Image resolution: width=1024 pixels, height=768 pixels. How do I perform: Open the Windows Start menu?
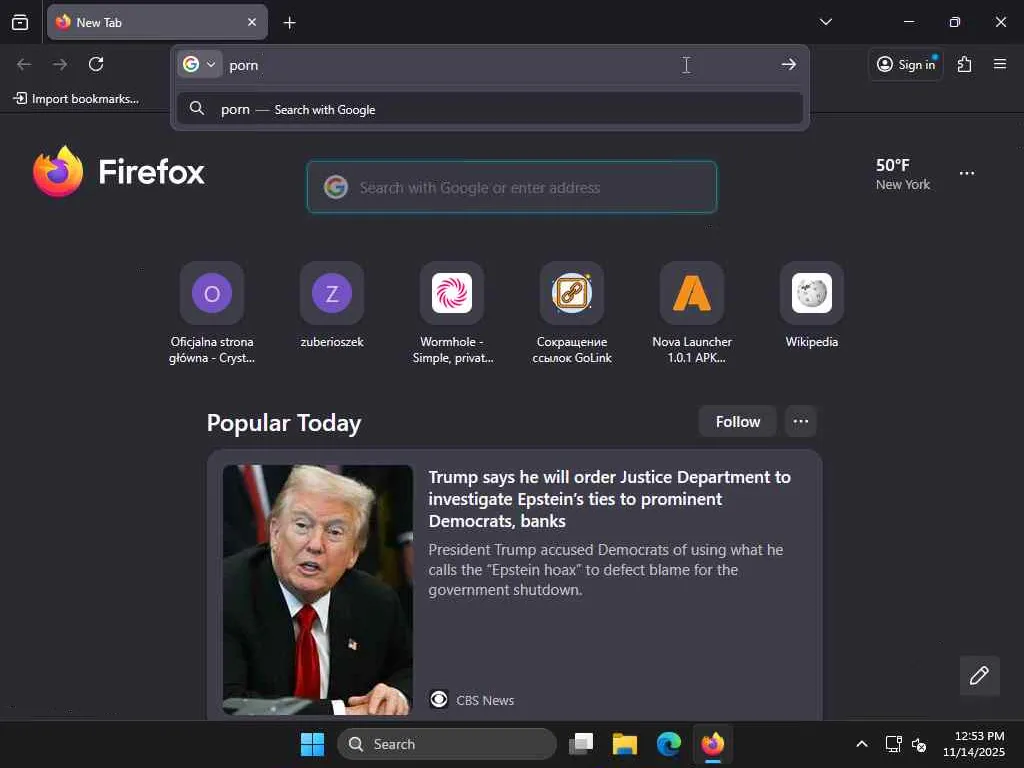click(x=312, y=744)
